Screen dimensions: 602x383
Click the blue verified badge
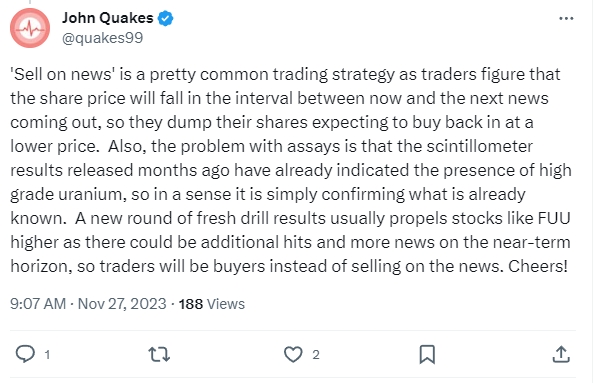(165, 18)
